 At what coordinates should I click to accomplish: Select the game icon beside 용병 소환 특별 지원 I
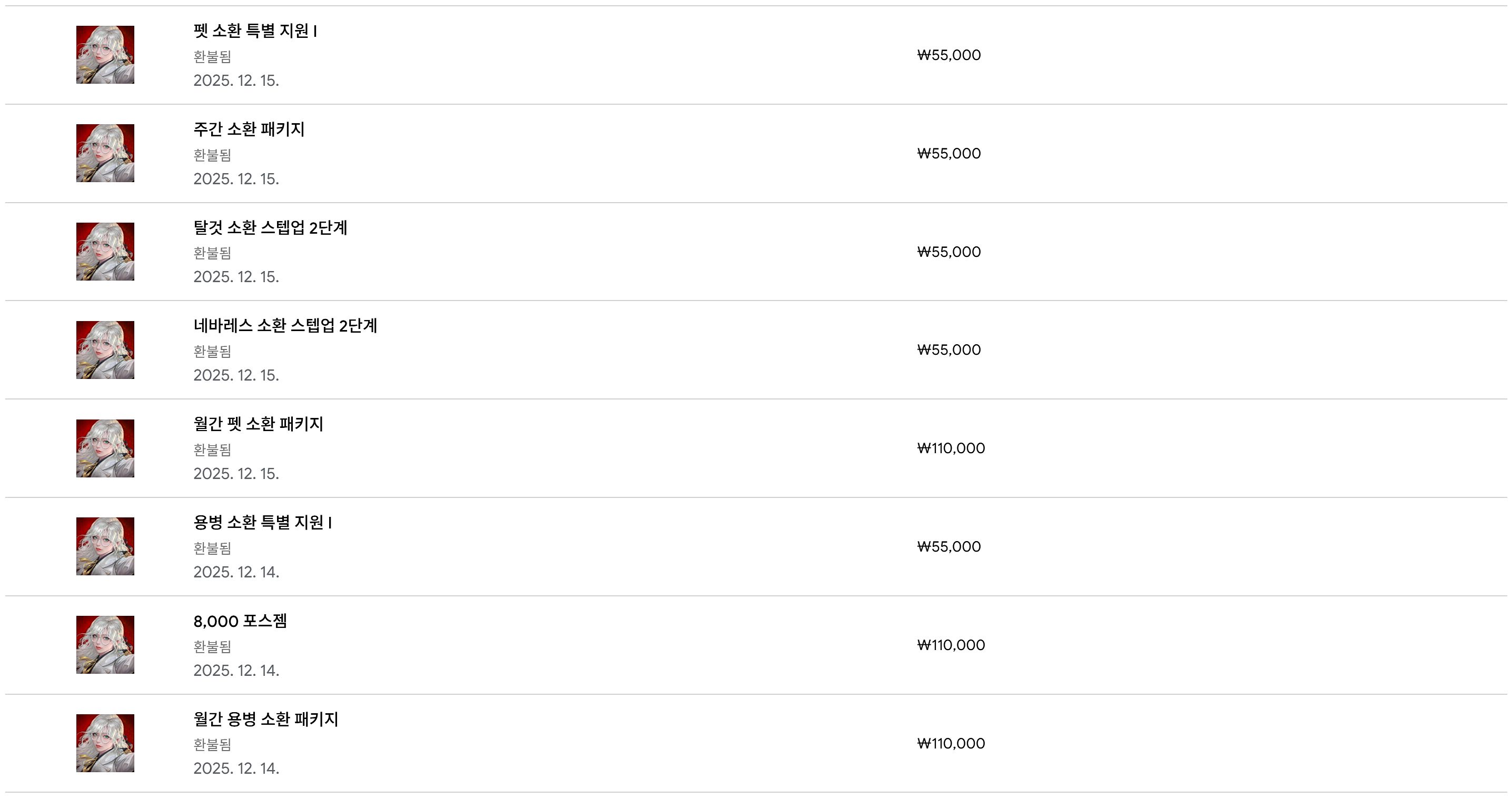pyautogui.click(x=105, y=546)
